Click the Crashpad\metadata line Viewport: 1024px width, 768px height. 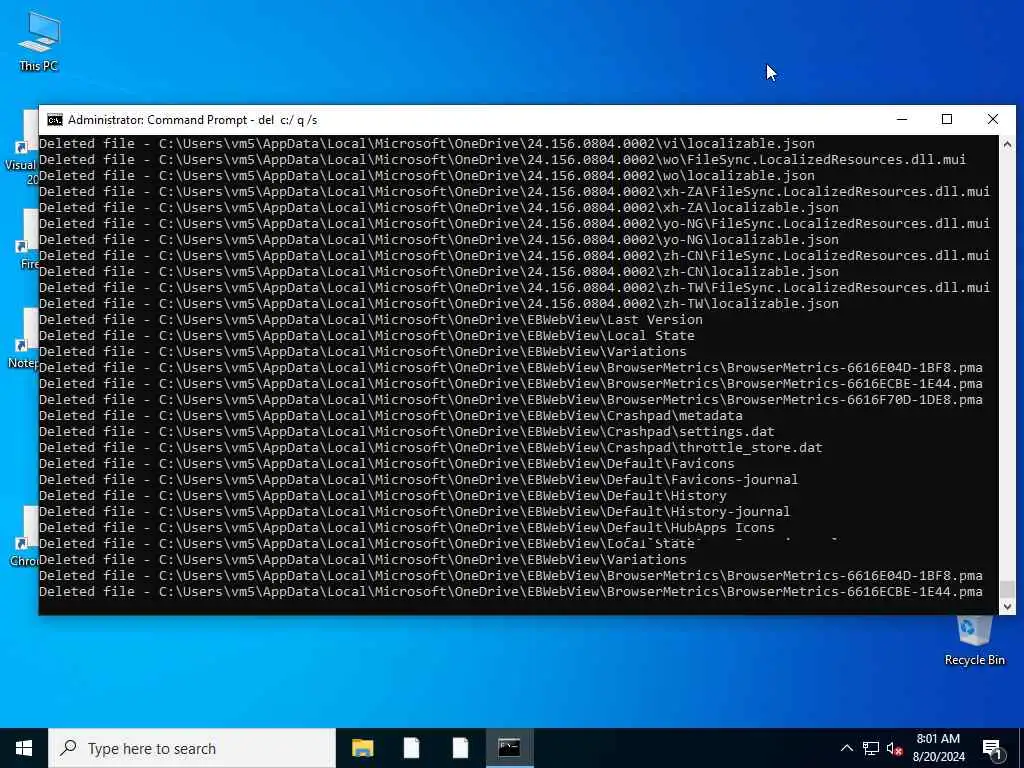391,415
